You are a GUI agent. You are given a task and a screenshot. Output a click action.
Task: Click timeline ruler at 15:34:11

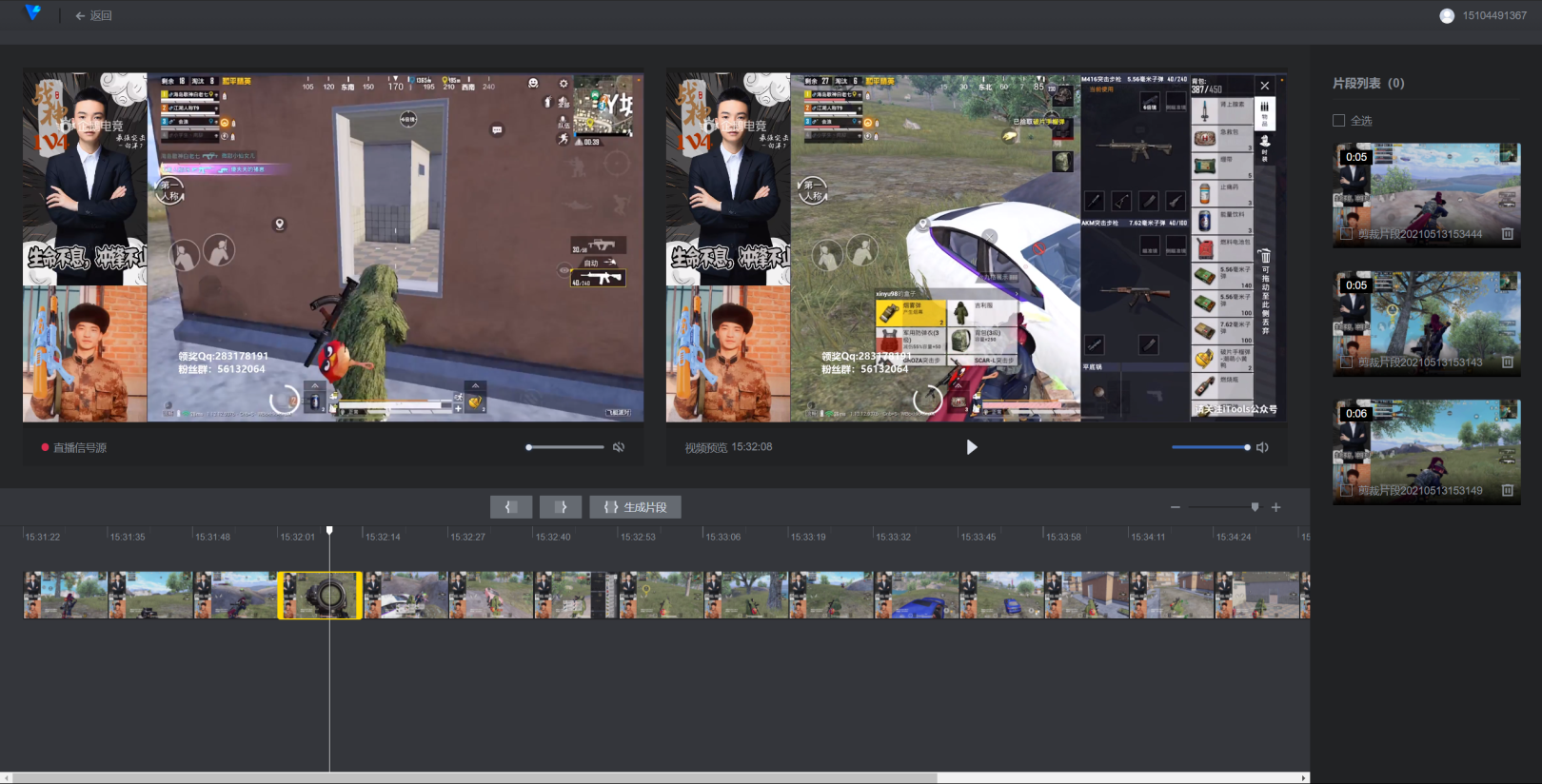point(1148,537)
